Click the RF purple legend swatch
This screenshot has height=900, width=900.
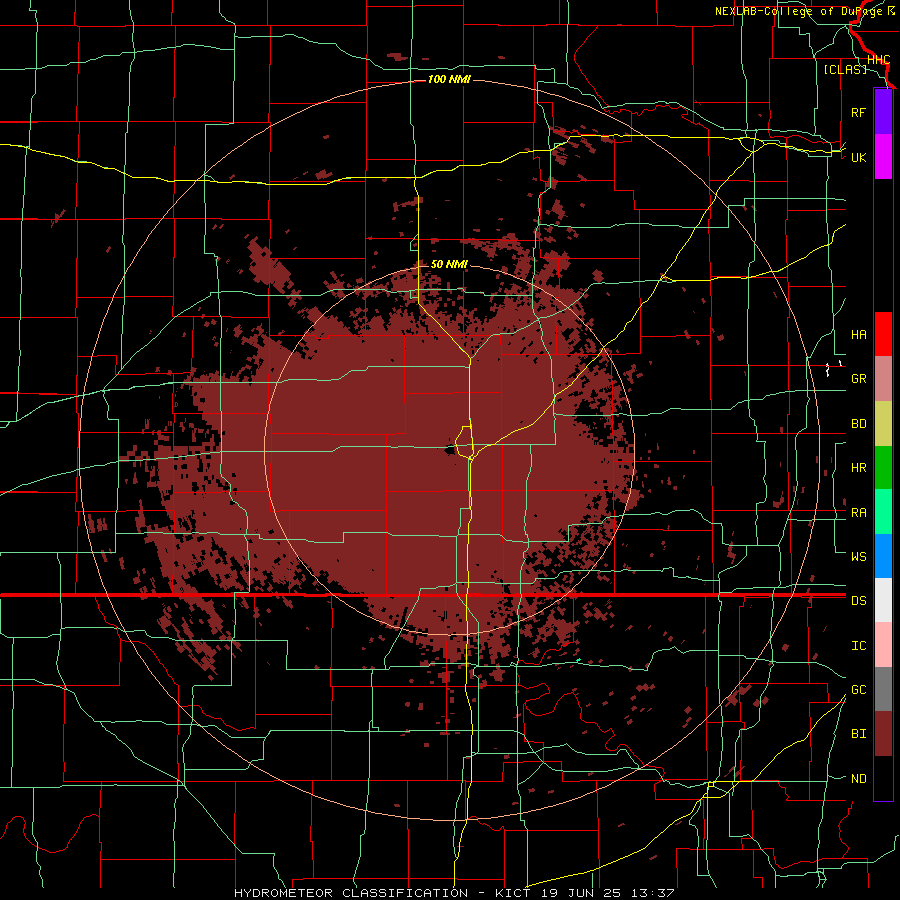pos(883,111)
